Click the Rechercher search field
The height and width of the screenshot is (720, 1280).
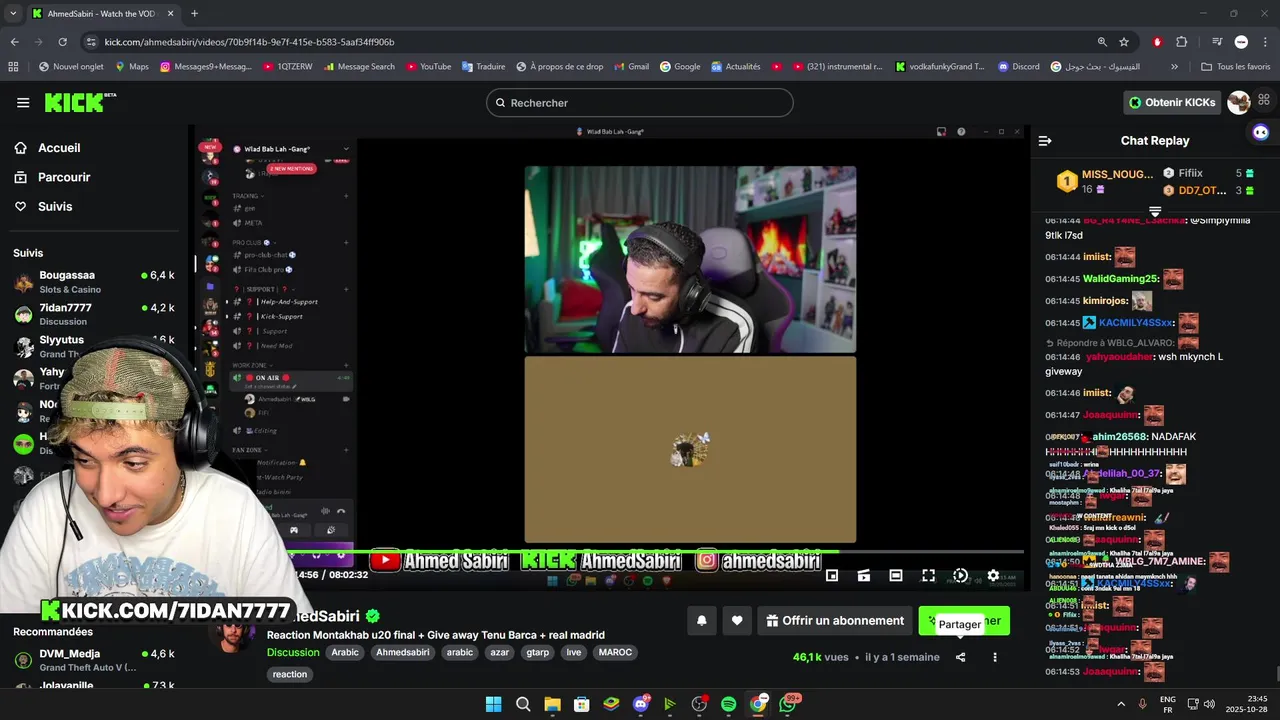coord(639,102)
